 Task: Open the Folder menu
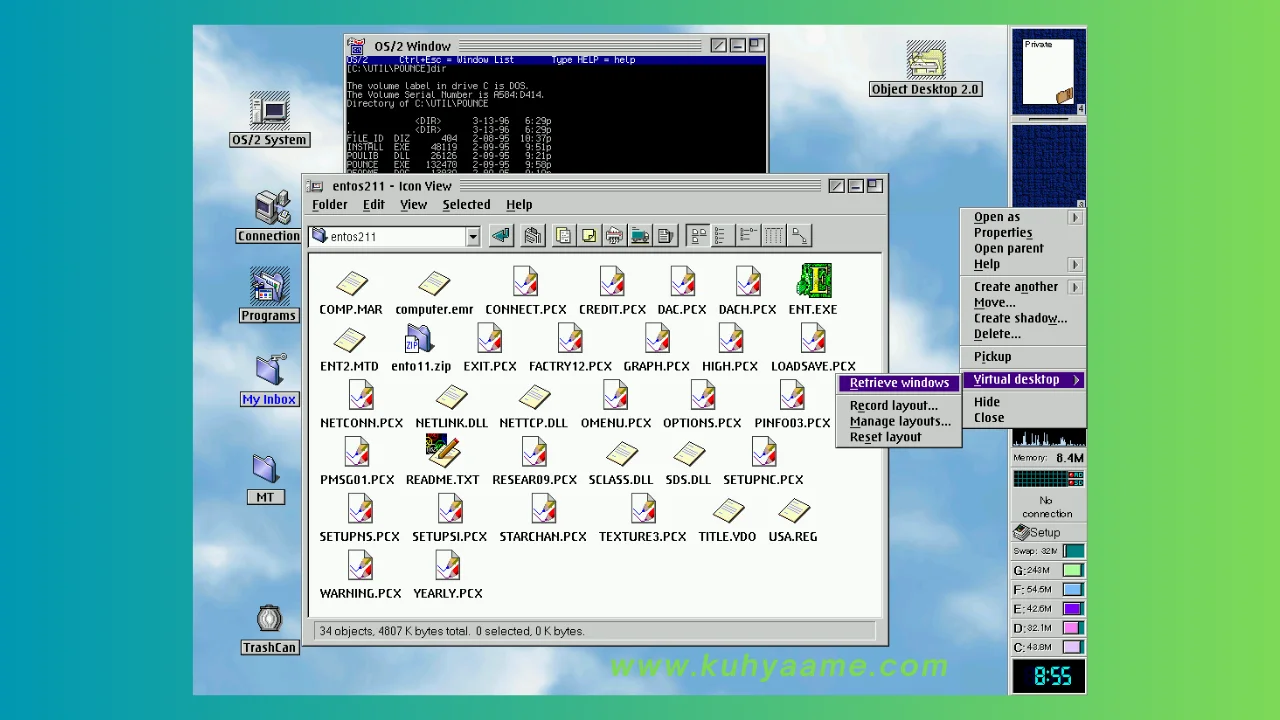(x=329, y=205)
